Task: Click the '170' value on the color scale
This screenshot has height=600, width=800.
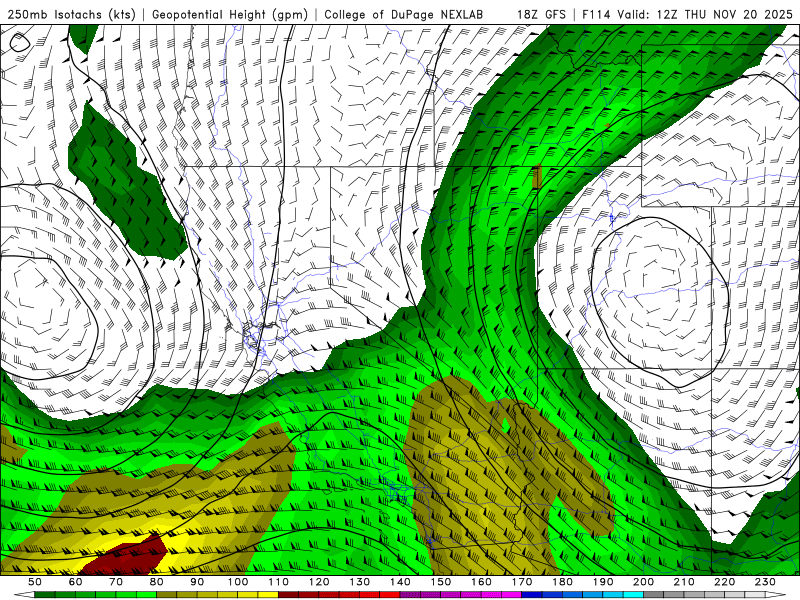Action: (521, 582)
